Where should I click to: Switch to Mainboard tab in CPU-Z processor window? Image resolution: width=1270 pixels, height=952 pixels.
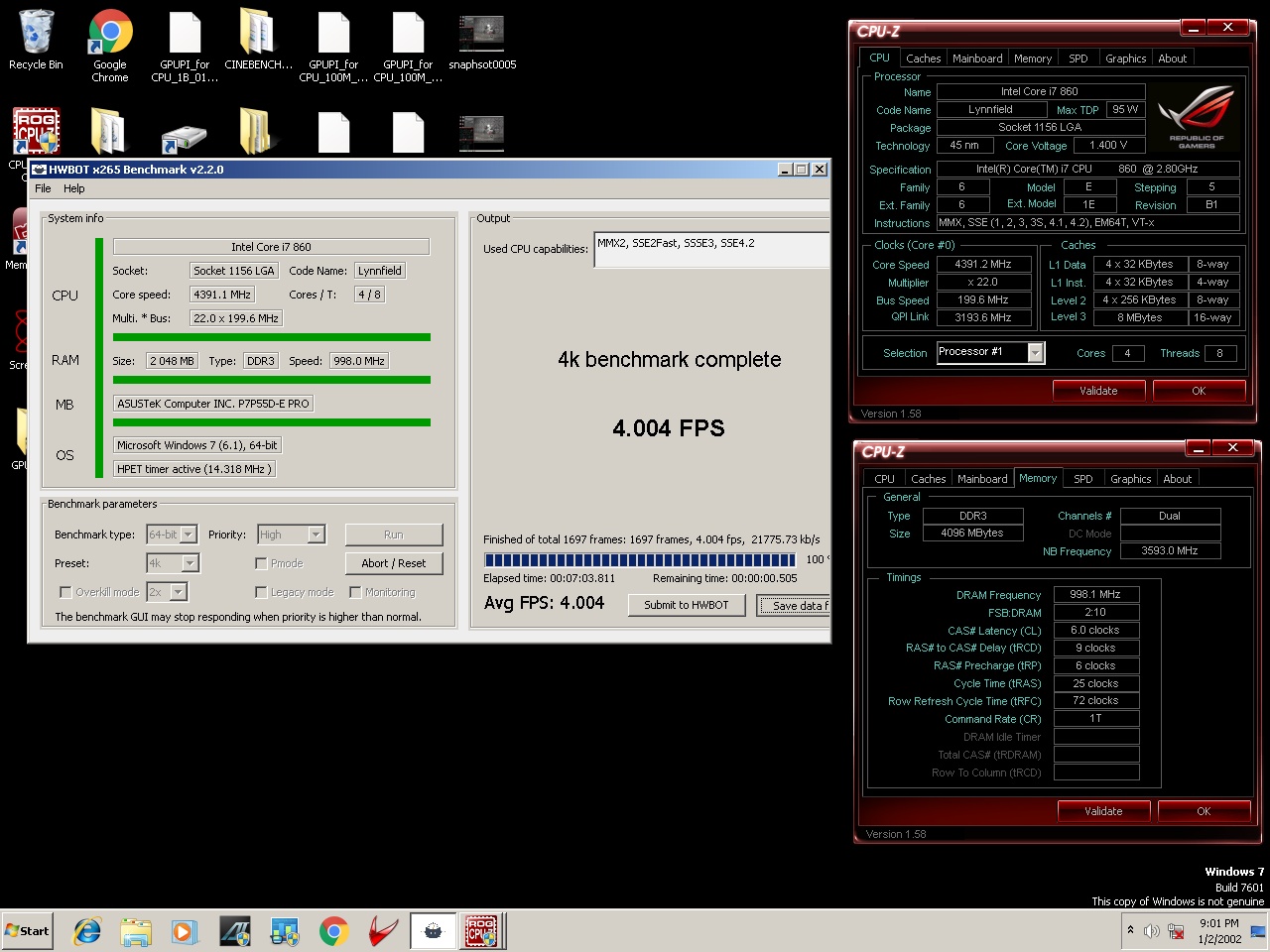tap(977, 59)
